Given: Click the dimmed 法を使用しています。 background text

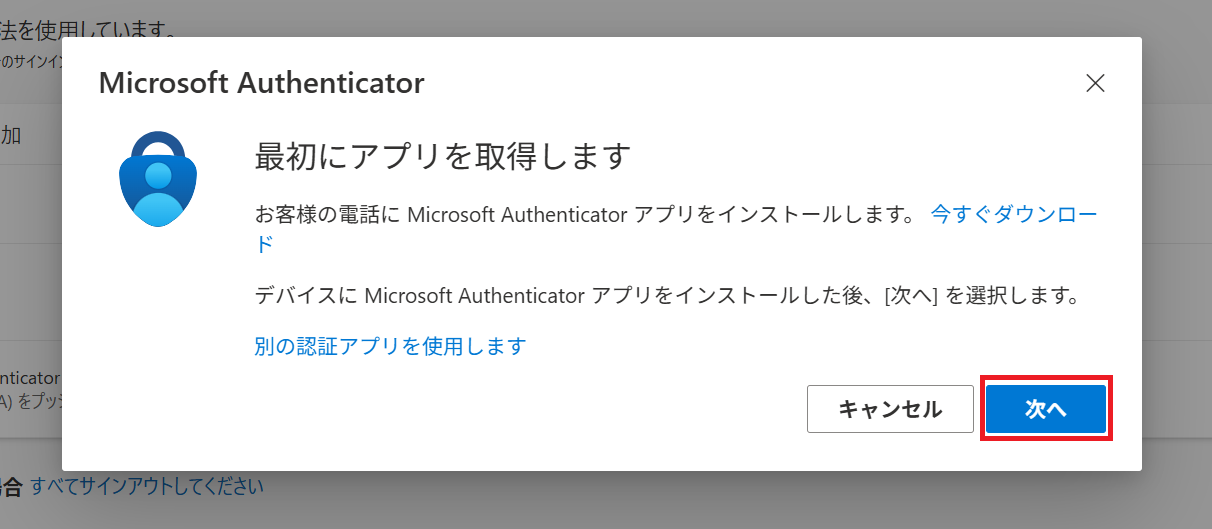Looking at the screenshot, I should tap(90, 28).
